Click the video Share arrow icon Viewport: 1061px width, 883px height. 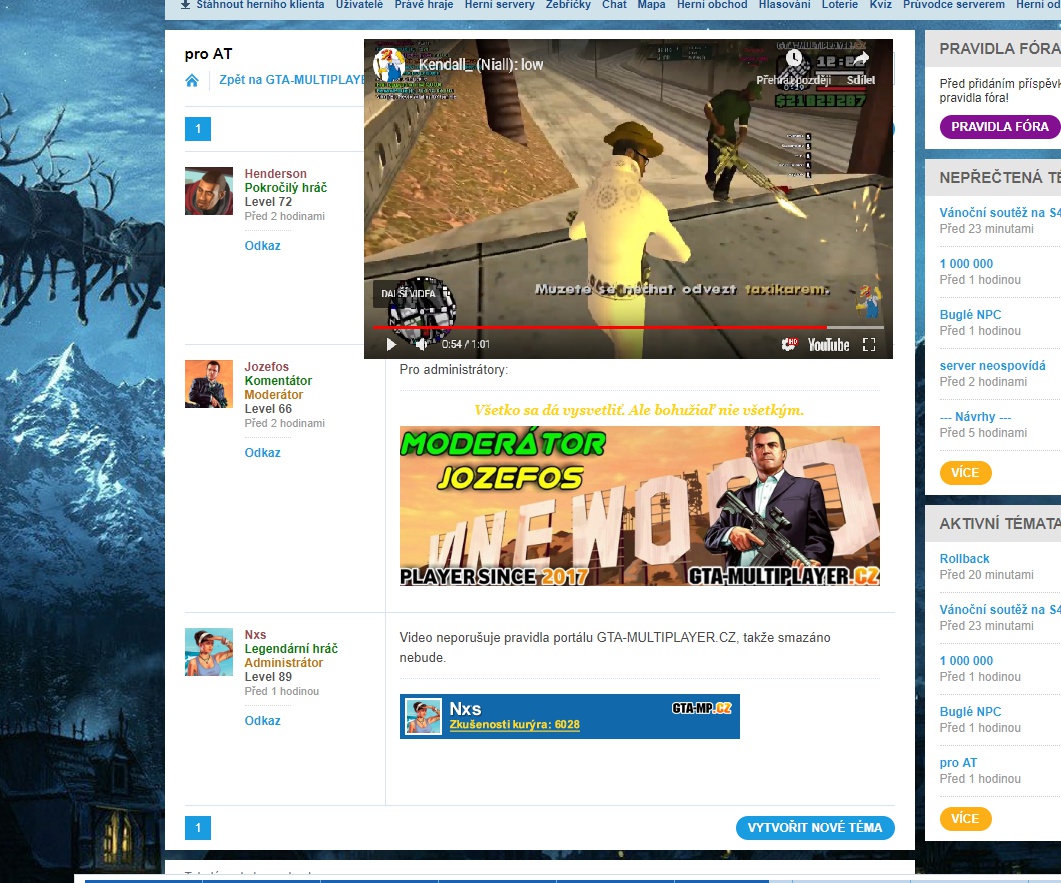861,59
